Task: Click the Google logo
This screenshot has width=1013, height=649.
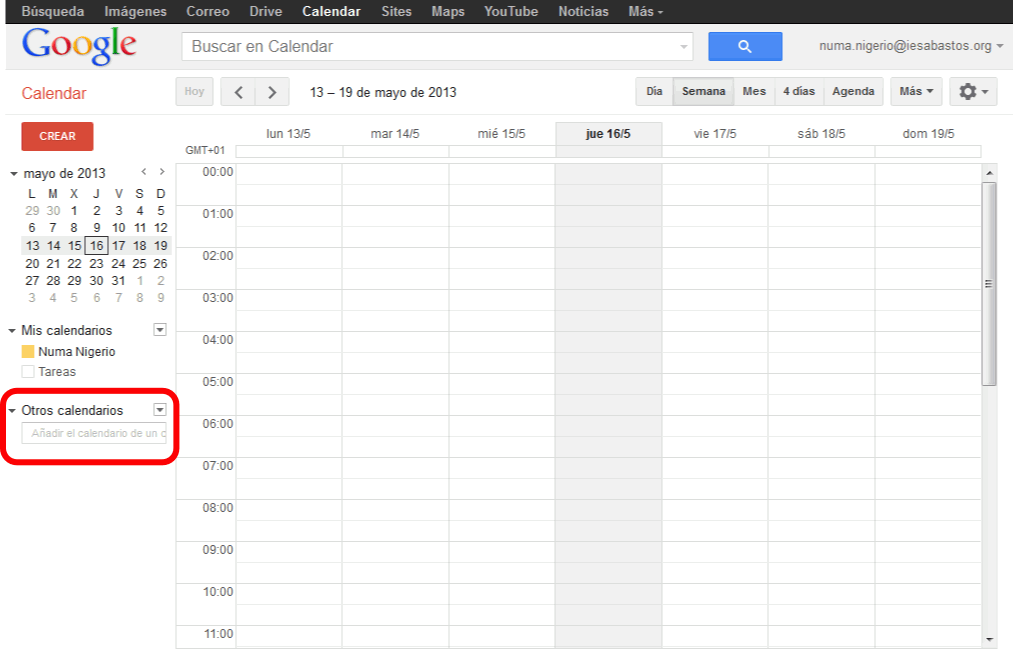Action: pyautogui.click(x=79, y=46)
